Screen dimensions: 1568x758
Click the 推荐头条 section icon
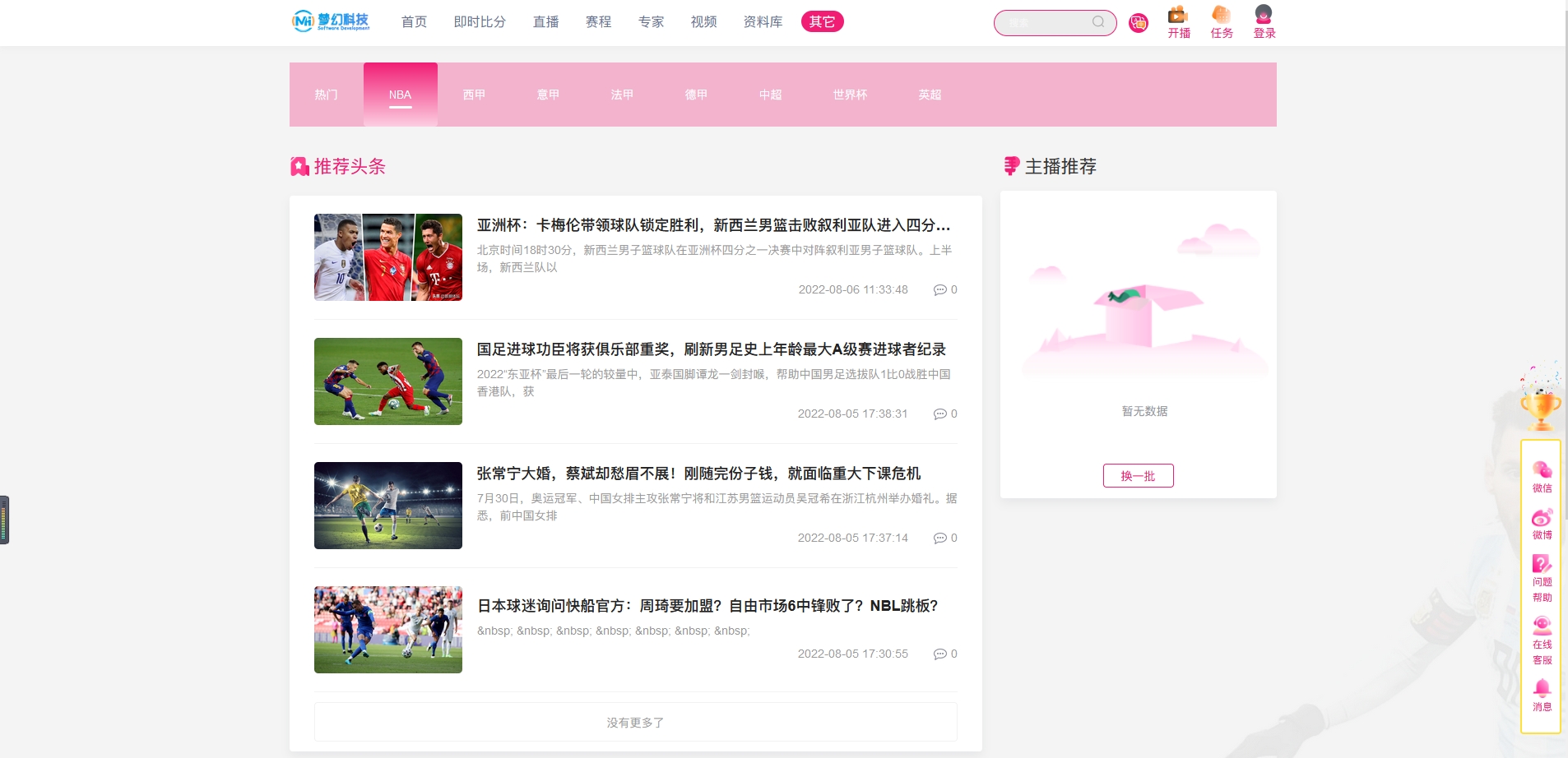(299, 167)
